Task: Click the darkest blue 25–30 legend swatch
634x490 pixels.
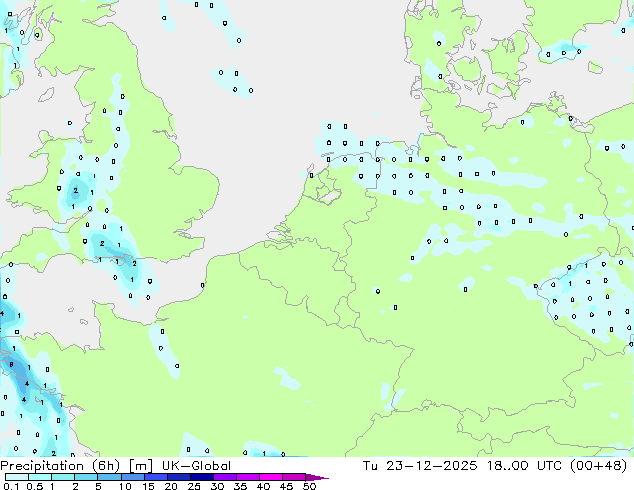Action: pyautogui.click(x=201, y=477)
